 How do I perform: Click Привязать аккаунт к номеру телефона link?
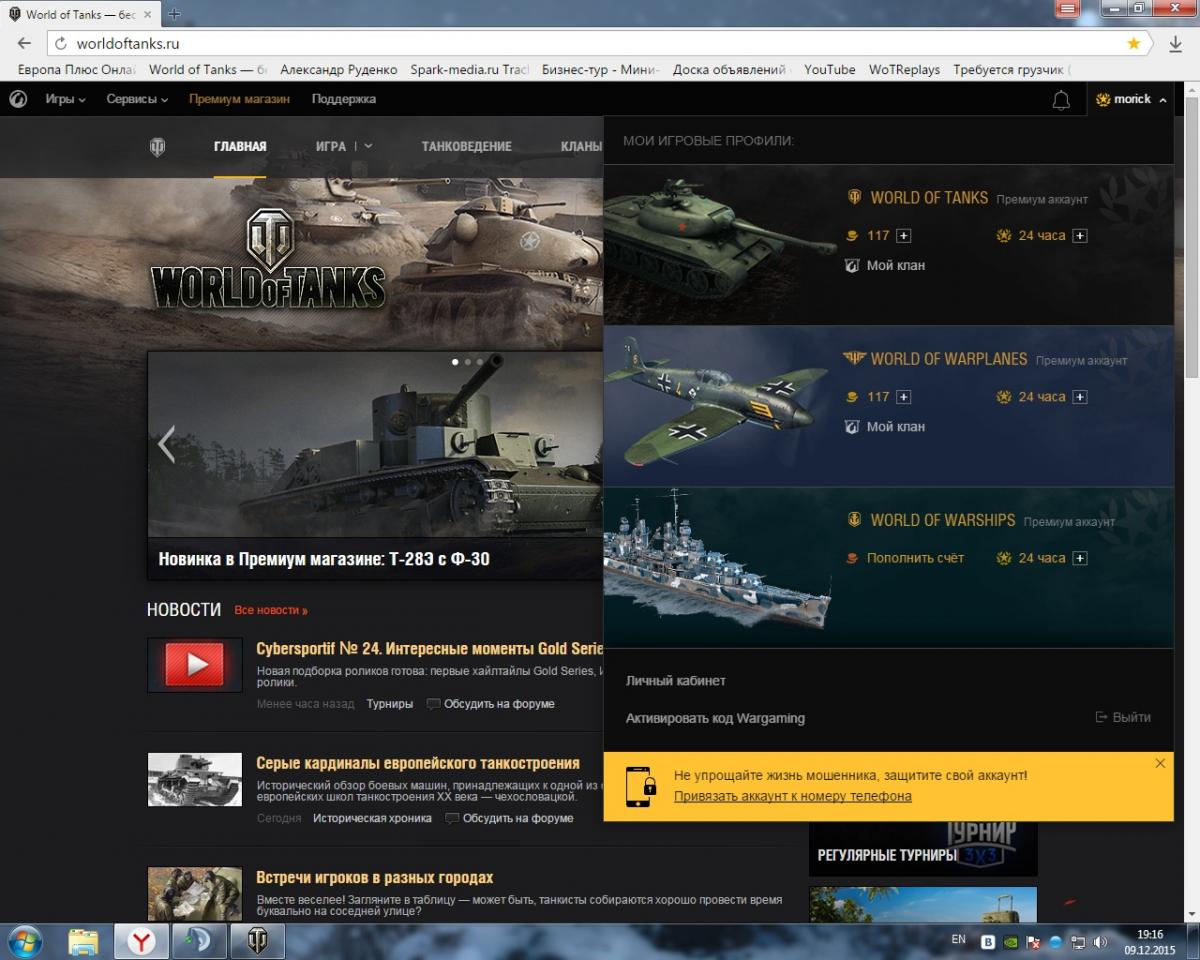(793, 796)
